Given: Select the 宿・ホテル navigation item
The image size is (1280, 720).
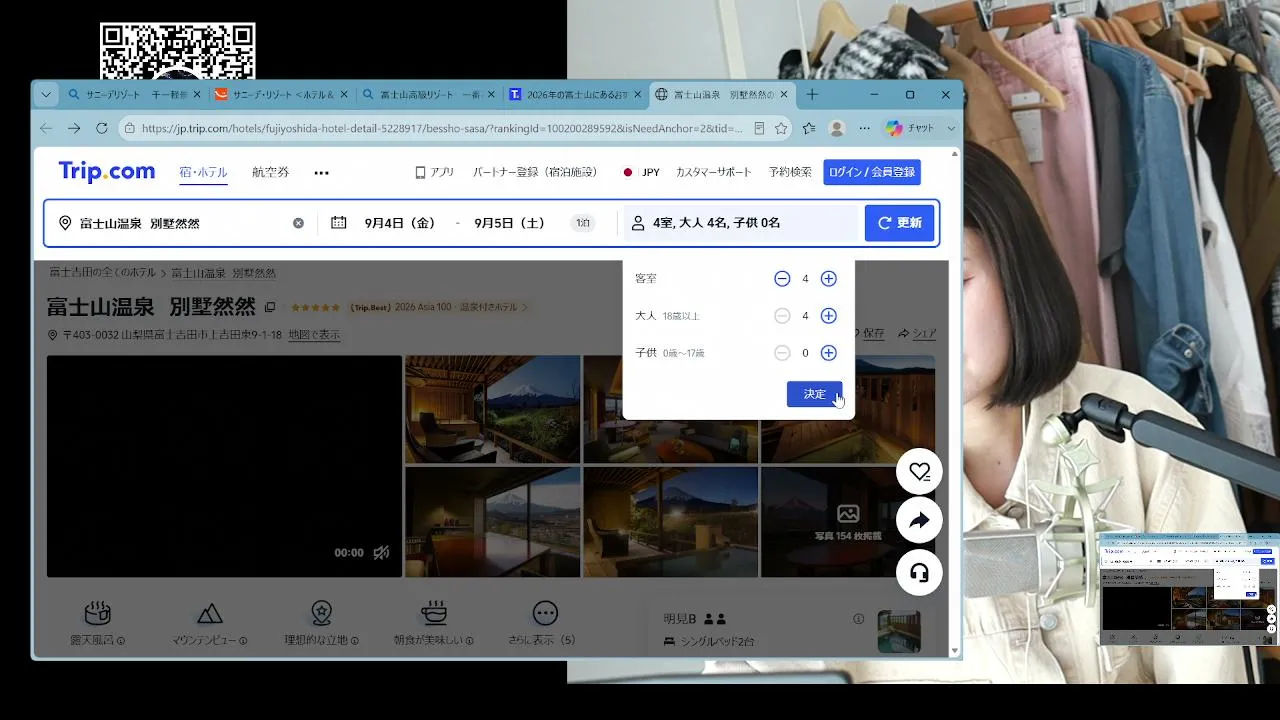Looking at the screenshot, I should 203,172.
